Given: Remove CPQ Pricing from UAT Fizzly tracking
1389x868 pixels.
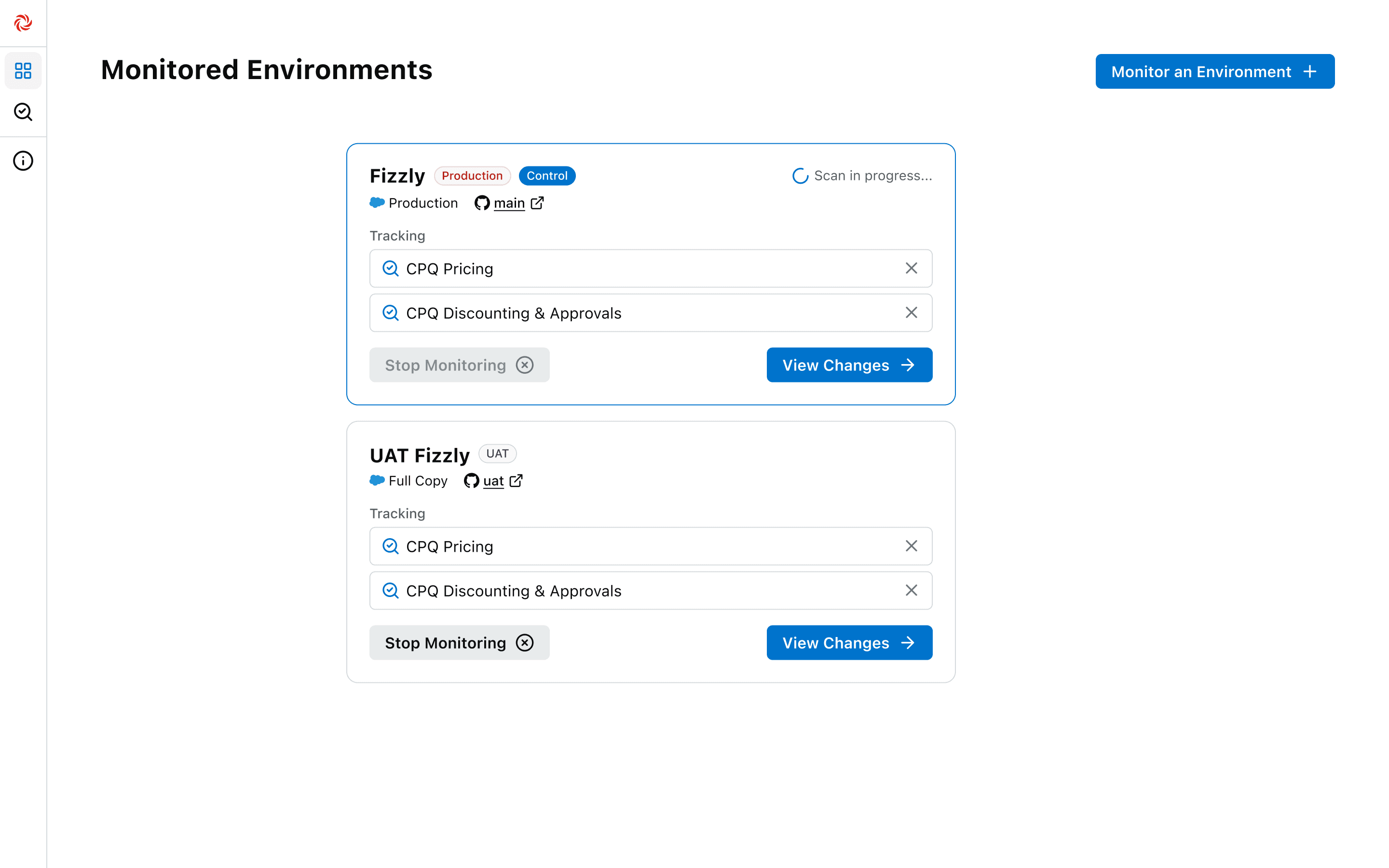Looking at the screenshot, I should click(x=911, y=546).
